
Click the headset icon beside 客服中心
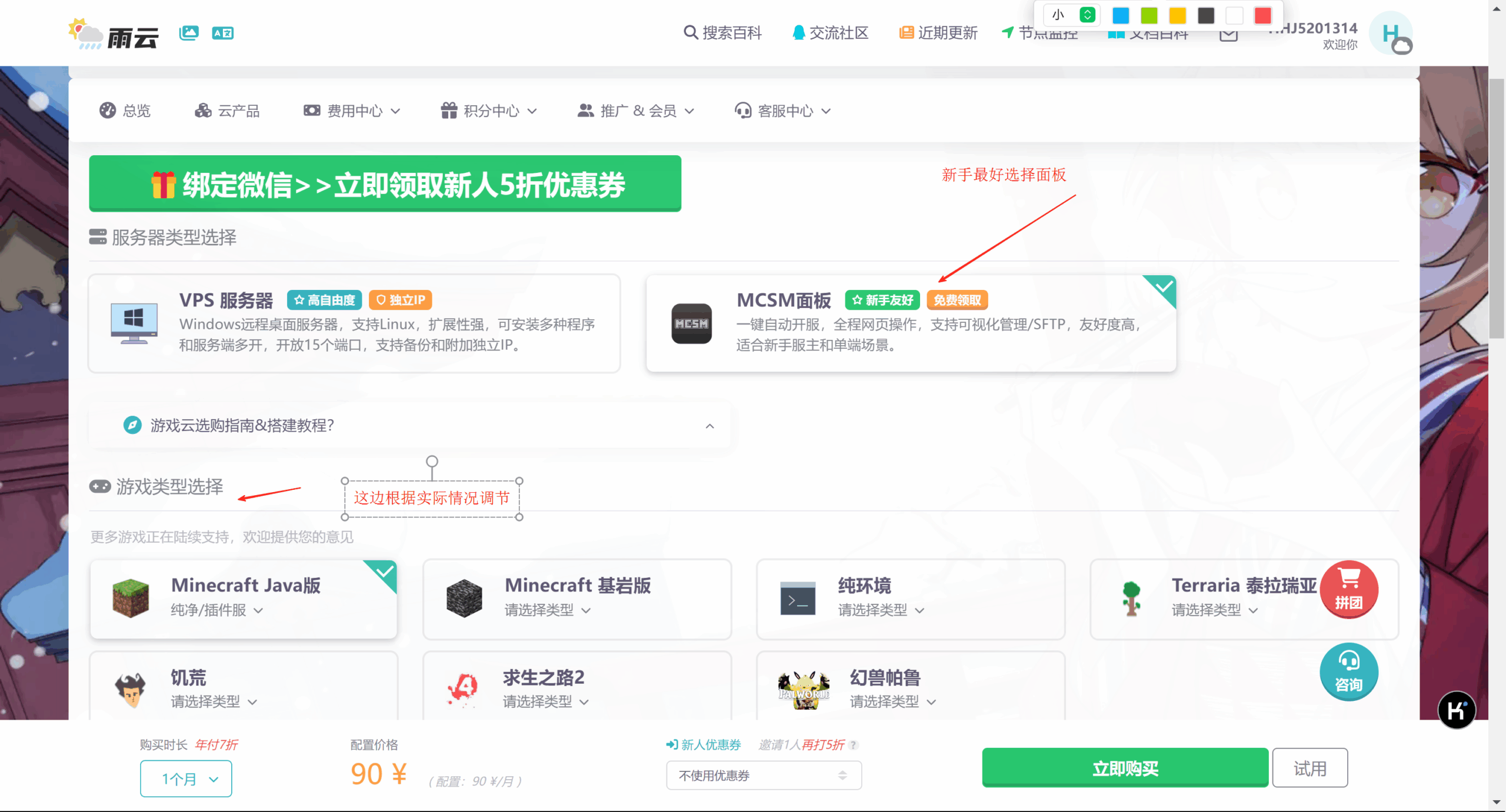pos(743,111)
